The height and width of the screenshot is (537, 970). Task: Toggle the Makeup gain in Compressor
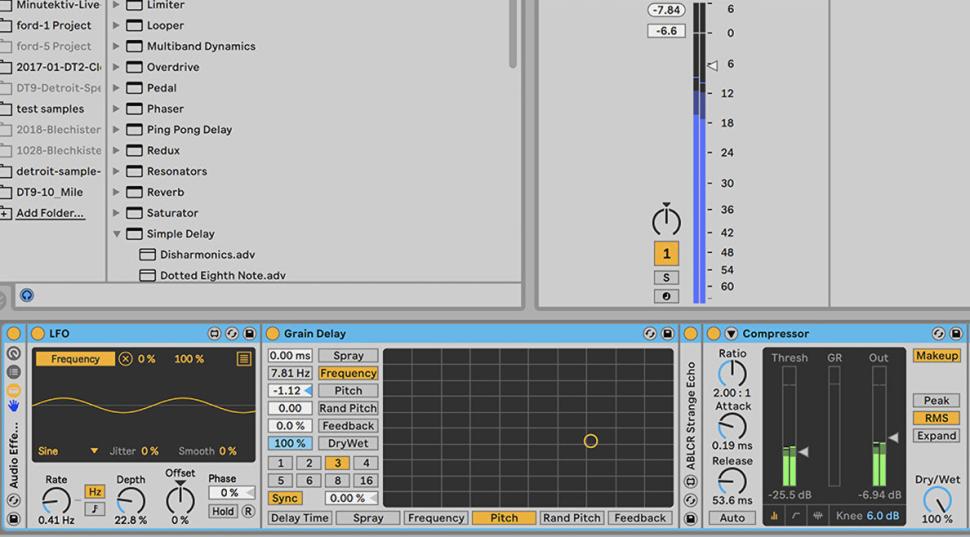click(936, 356)
